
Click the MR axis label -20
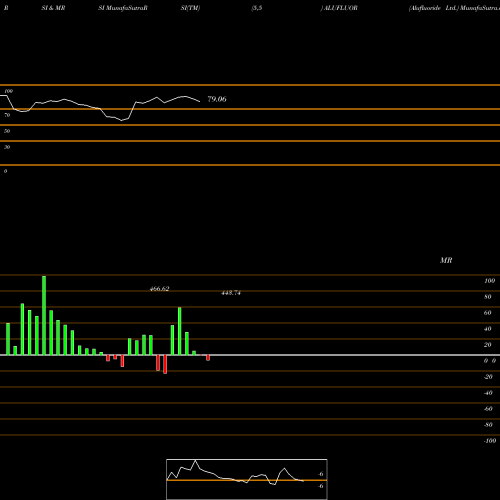(x=488, y=377)
